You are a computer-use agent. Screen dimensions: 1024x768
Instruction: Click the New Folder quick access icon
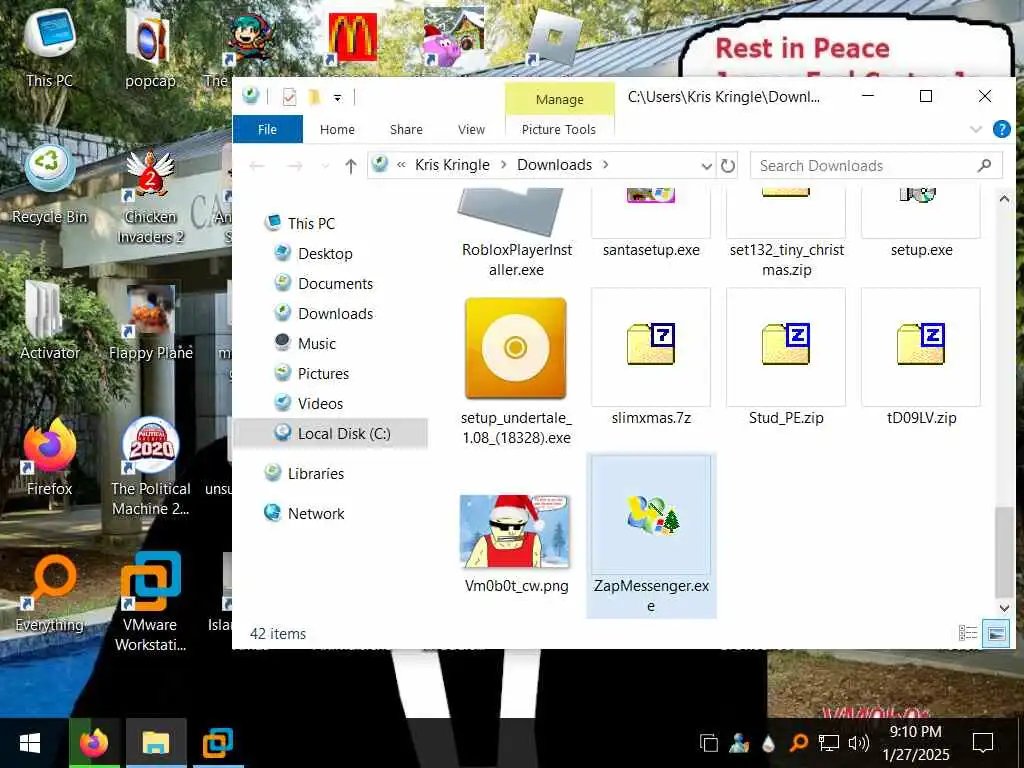314,97
